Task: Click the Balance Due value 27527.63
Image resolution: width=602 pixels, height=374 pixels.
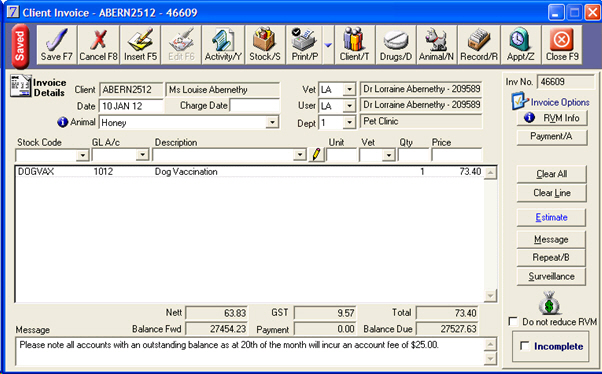Action: (x=447, y=329)
